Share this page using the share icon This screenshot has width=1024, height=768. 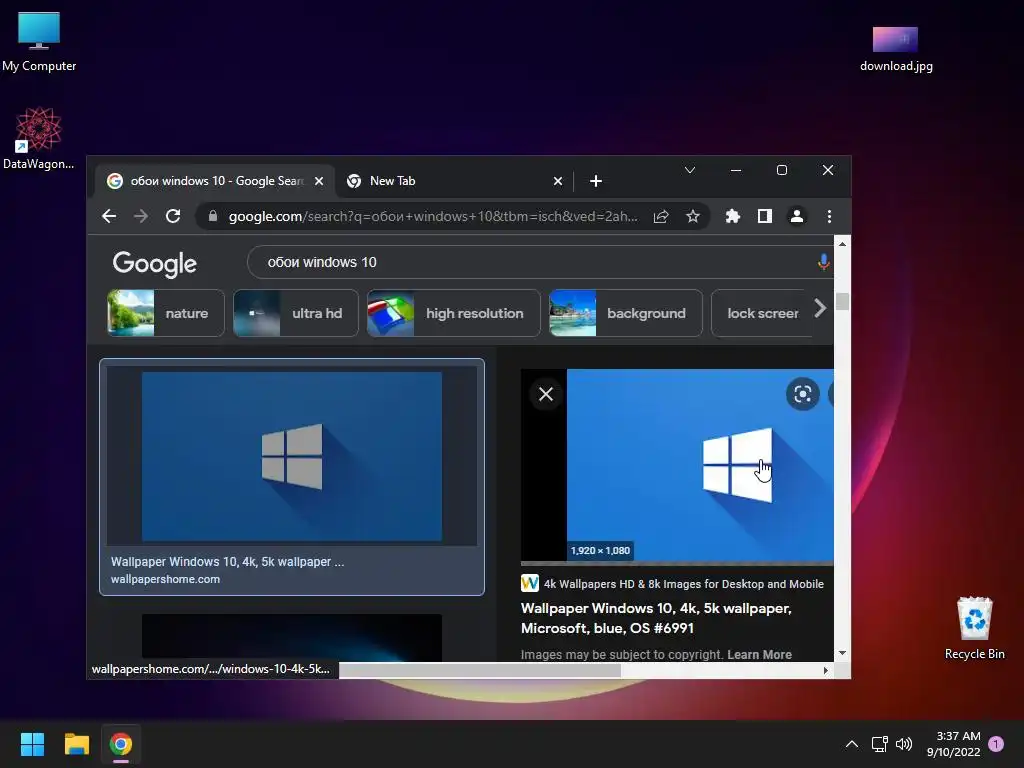pyautogui.click(x=661, y=216)
